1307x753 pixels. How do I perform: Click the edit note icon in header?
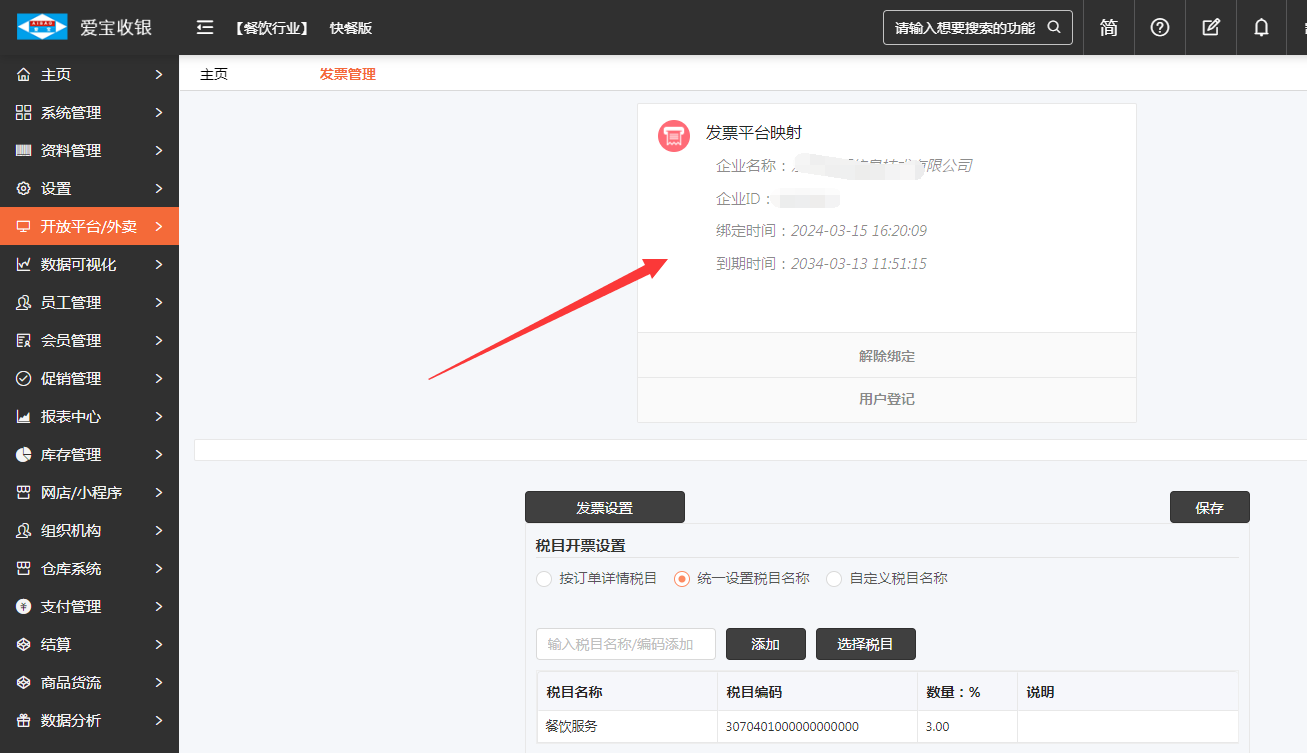[x=1211, y=27]
